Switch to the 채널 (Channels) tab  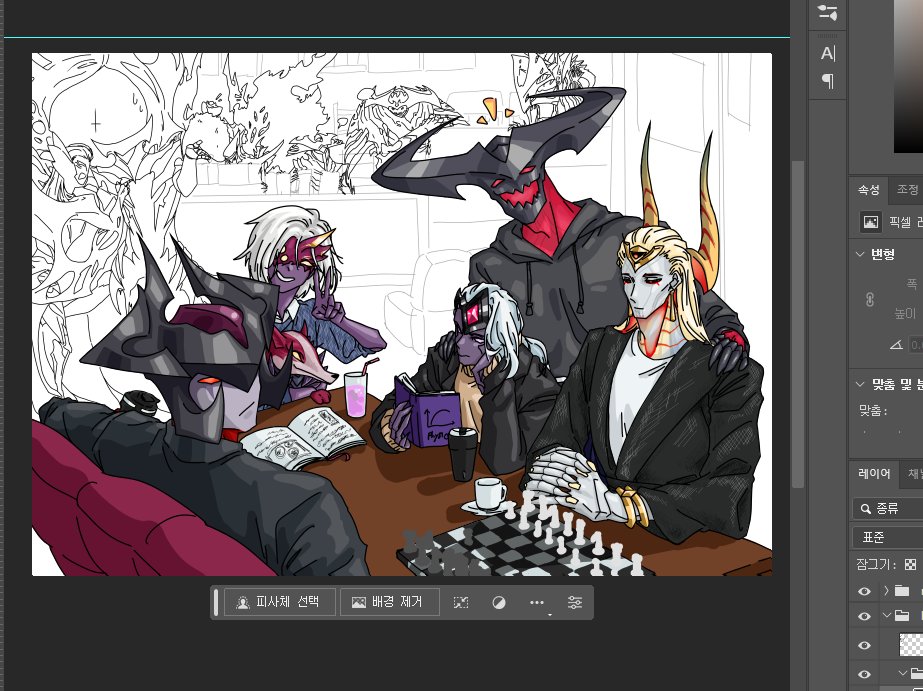(914, 474)
